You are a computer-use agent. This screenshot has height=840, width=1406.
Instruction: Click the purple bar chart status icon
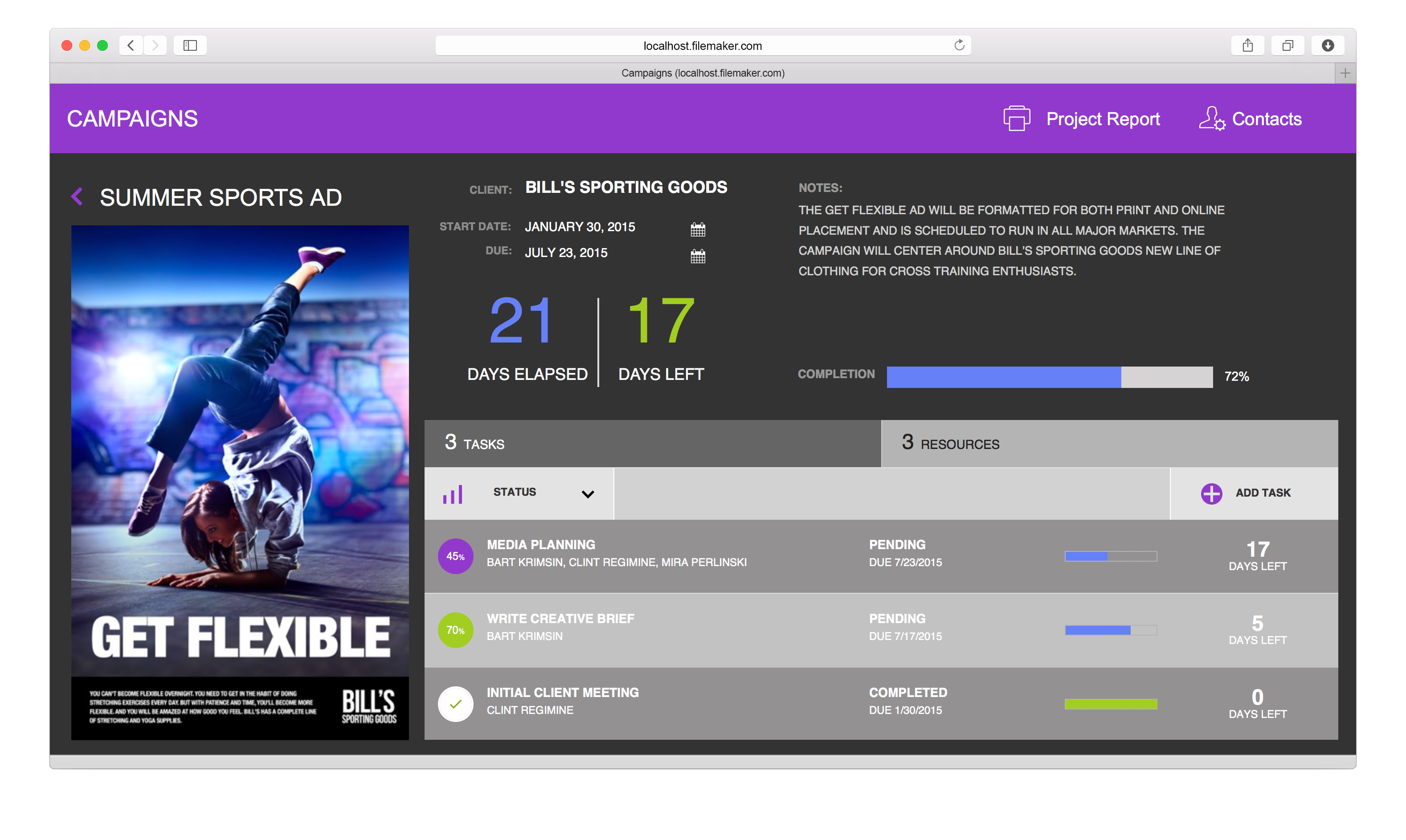(x=453, y=494)
